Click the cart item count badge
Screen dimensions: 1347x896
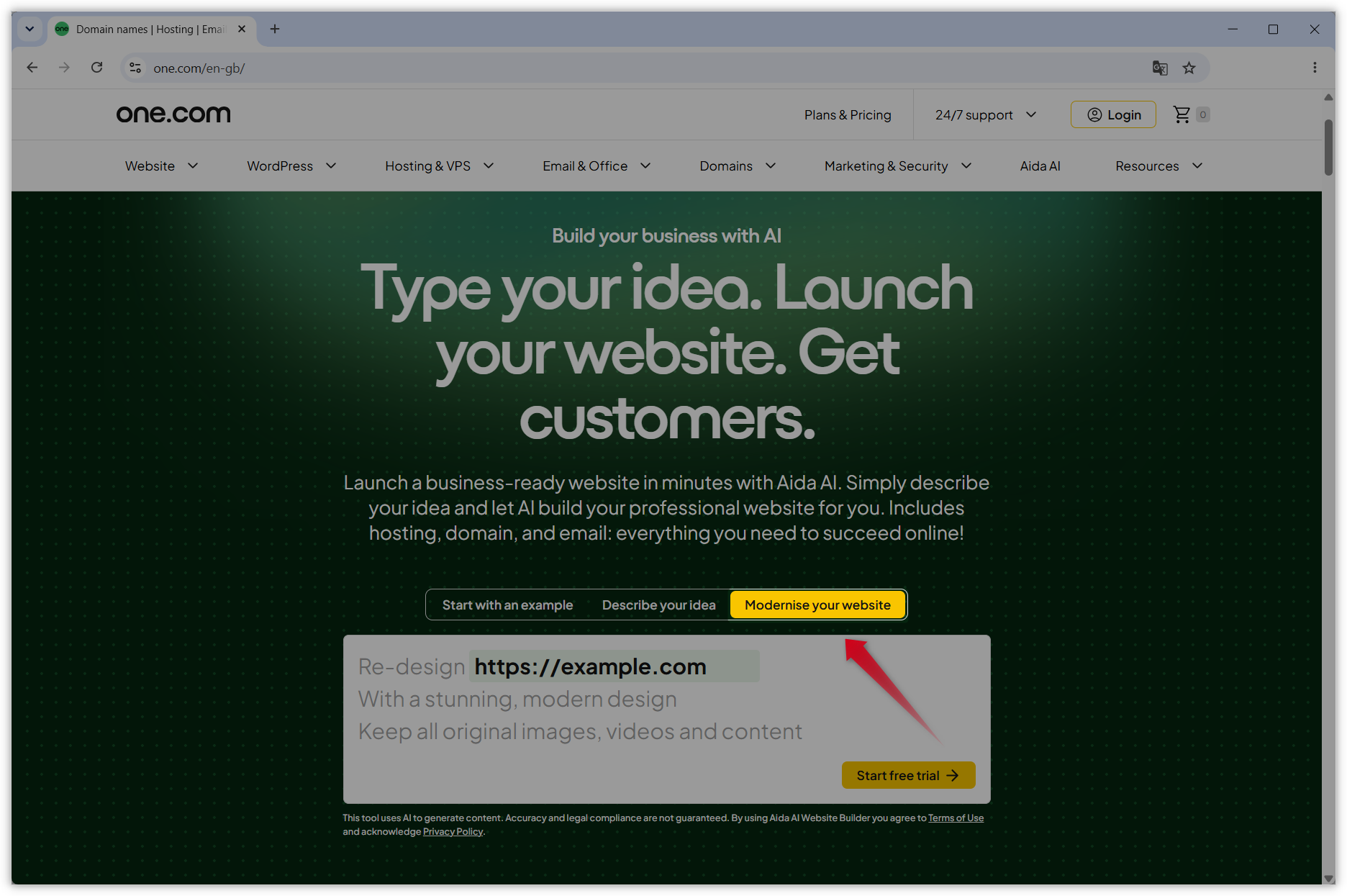coord(1203,114)
